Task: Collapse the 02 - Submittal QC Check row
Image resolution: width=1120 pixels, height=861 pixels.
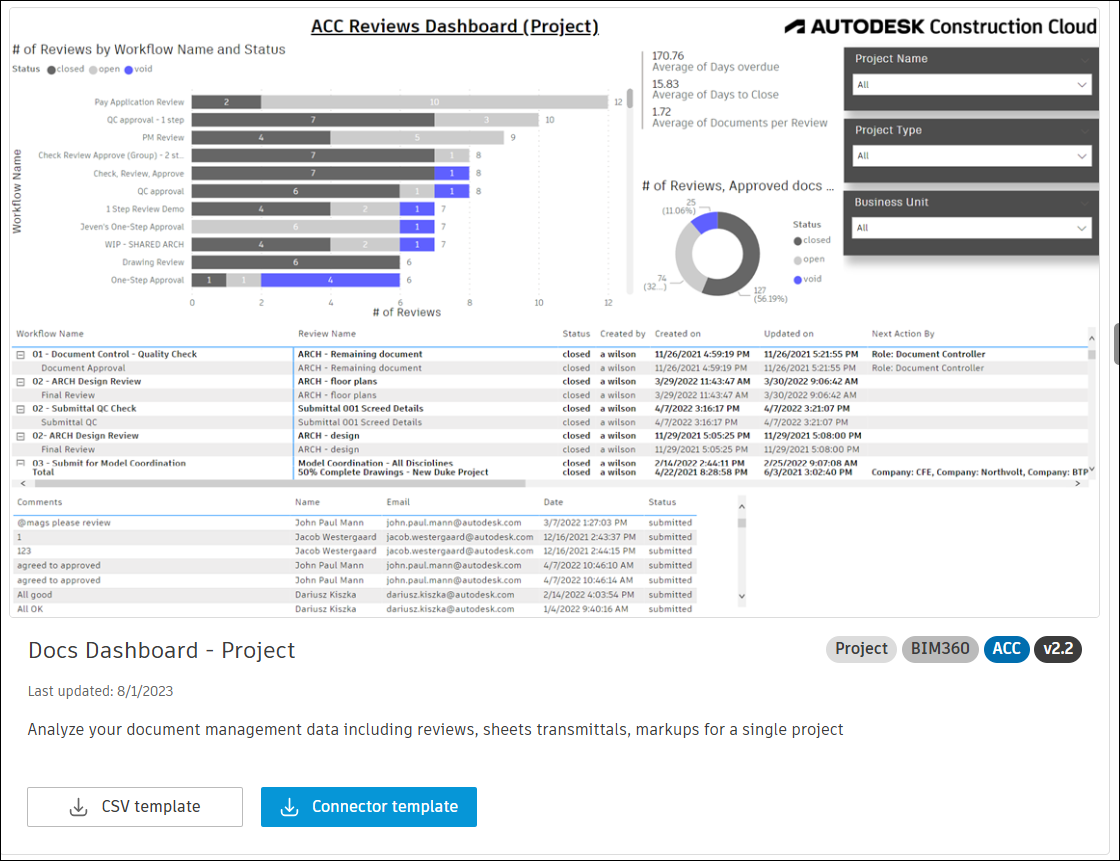Action: click(21, 409)
